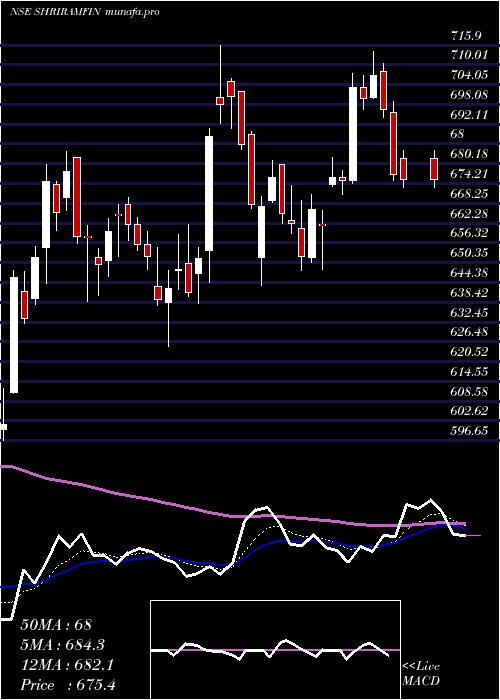Pick the 608.58 price axis label
500x700 pixels.
tap(469, 391)
